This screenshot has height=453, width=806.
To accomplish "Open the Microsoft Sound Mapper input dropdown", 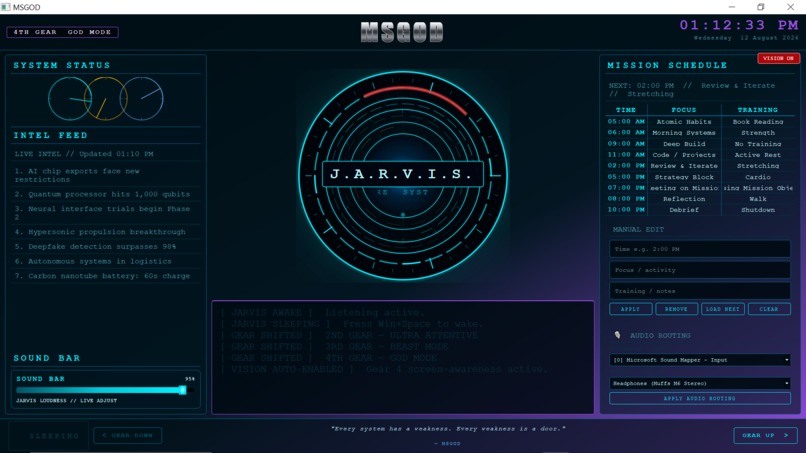I will point(700,360).
